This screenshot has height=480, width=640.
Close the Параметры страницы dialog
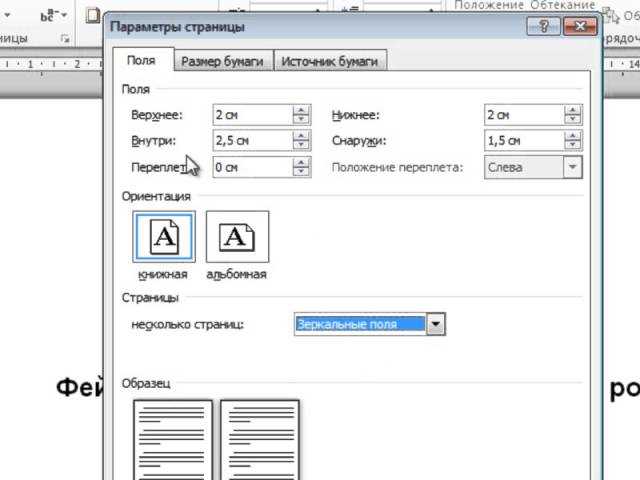pos(578,26)
